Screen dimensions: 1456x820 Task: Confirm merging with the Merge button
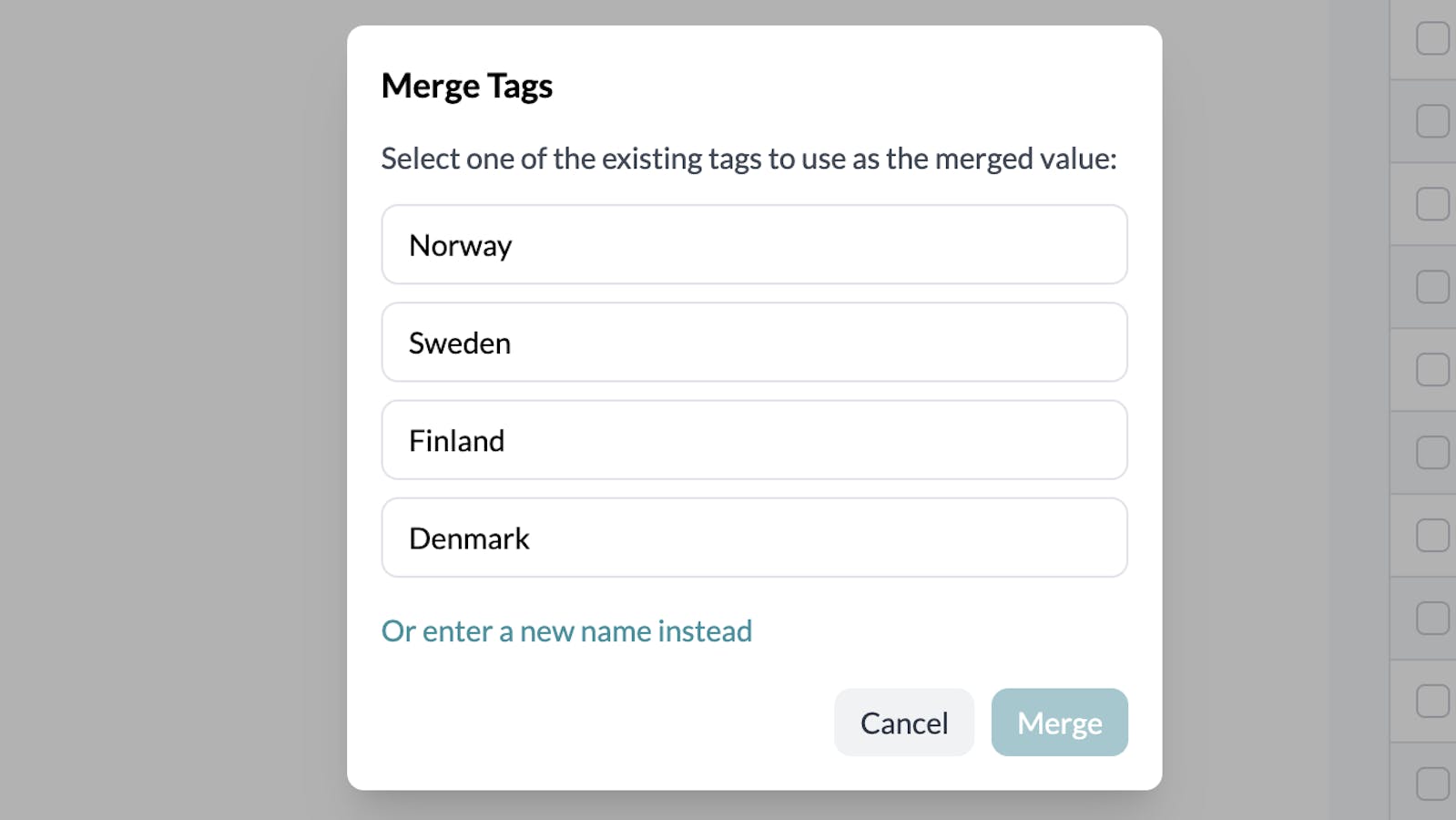pos(1058,722)
